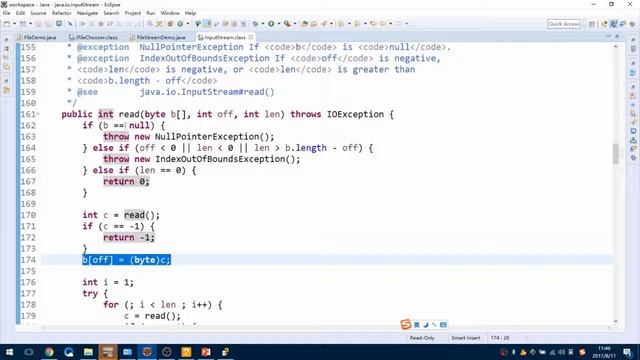Click the editor scroll-down arrow
The height and width of the screenshot is (360, 640).
[x=616, y=322]
